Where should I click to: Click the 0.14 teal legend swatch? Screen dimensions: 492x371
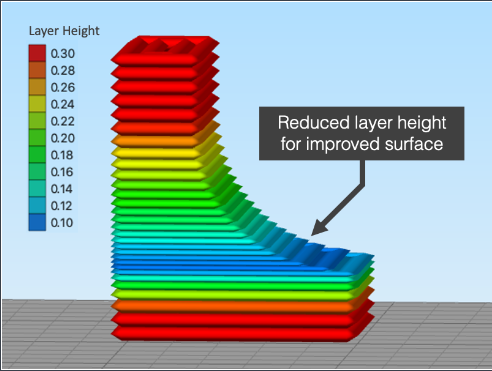[x=37, y=188]
